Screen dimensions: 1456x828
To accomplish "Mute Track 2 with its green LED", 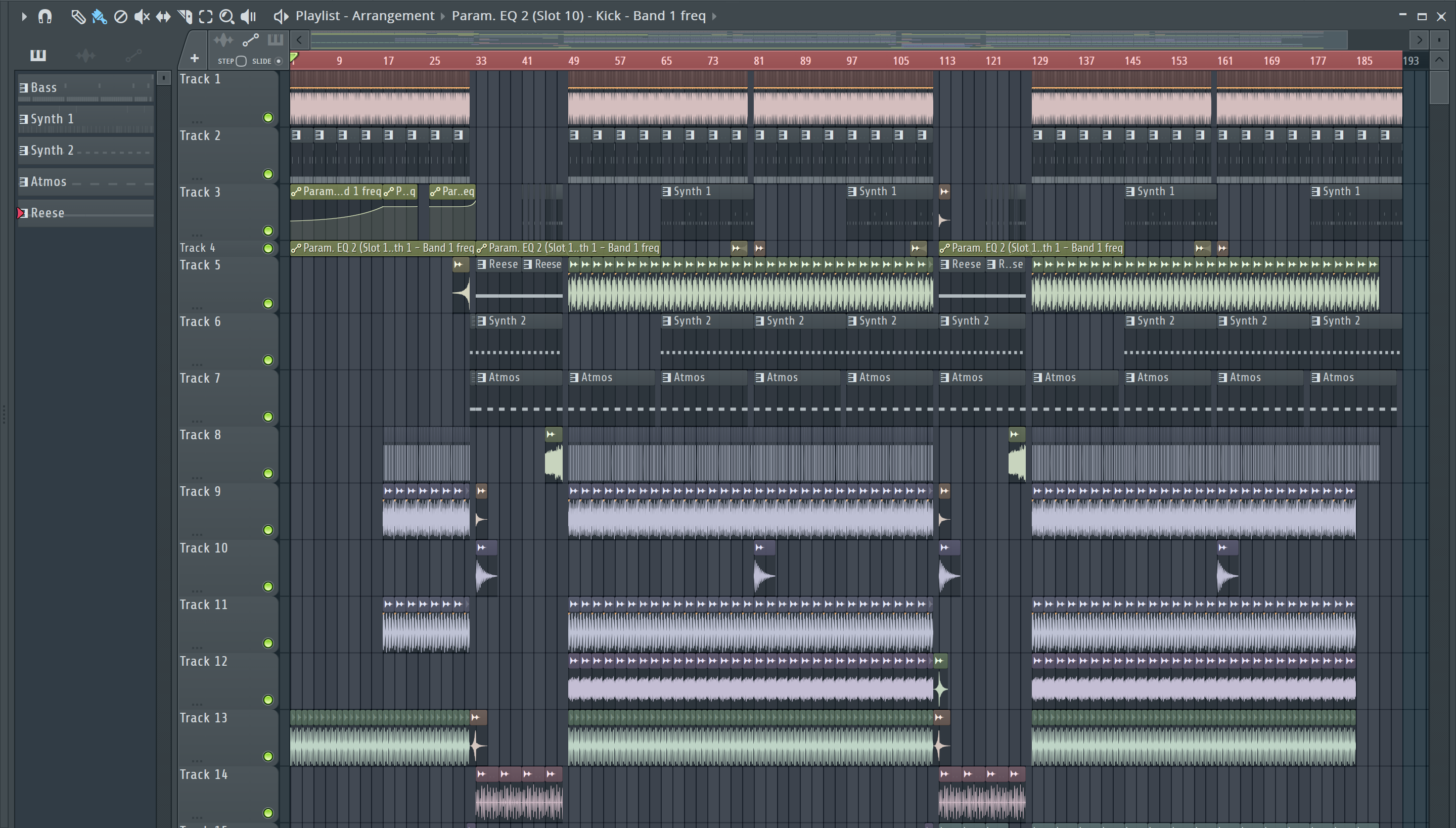I will coord(268,174).
